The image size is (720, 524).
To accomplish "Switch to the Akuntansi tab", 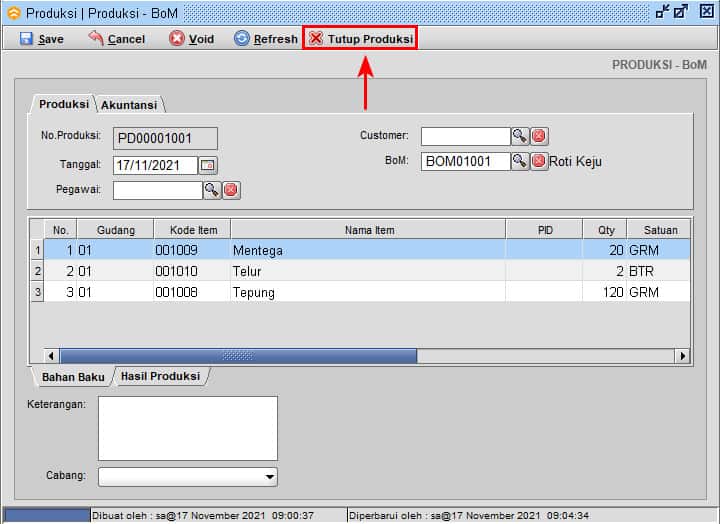I will [x=129, y=105].
